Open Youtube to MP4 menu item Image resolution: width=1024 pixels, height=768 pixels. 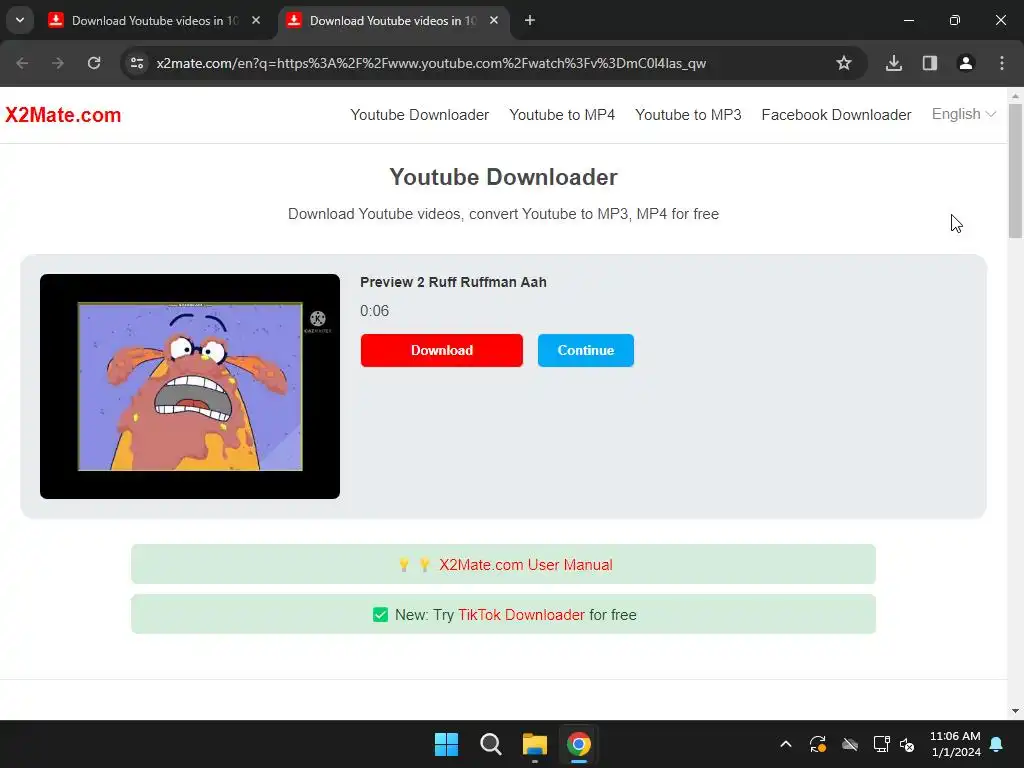[x=562, y=115]
